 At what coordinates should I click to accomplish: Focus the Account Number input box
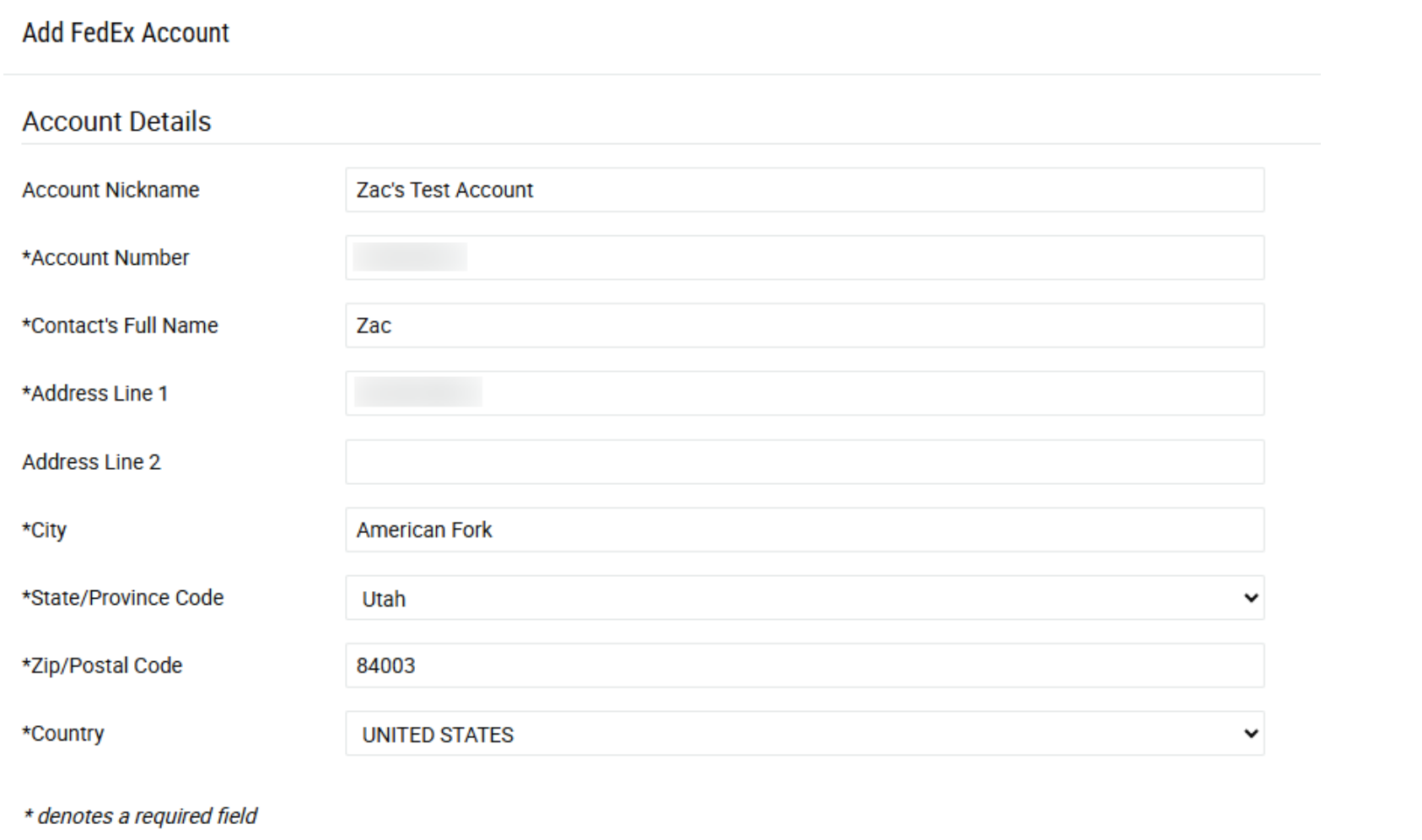[x=804, y=257]
